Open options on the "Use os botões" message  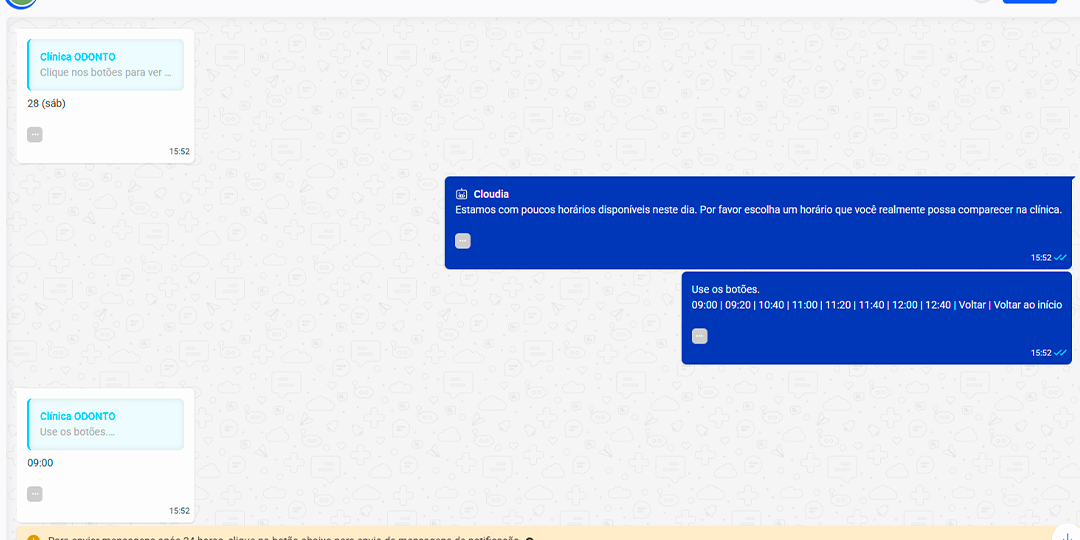tap(699, 336)
